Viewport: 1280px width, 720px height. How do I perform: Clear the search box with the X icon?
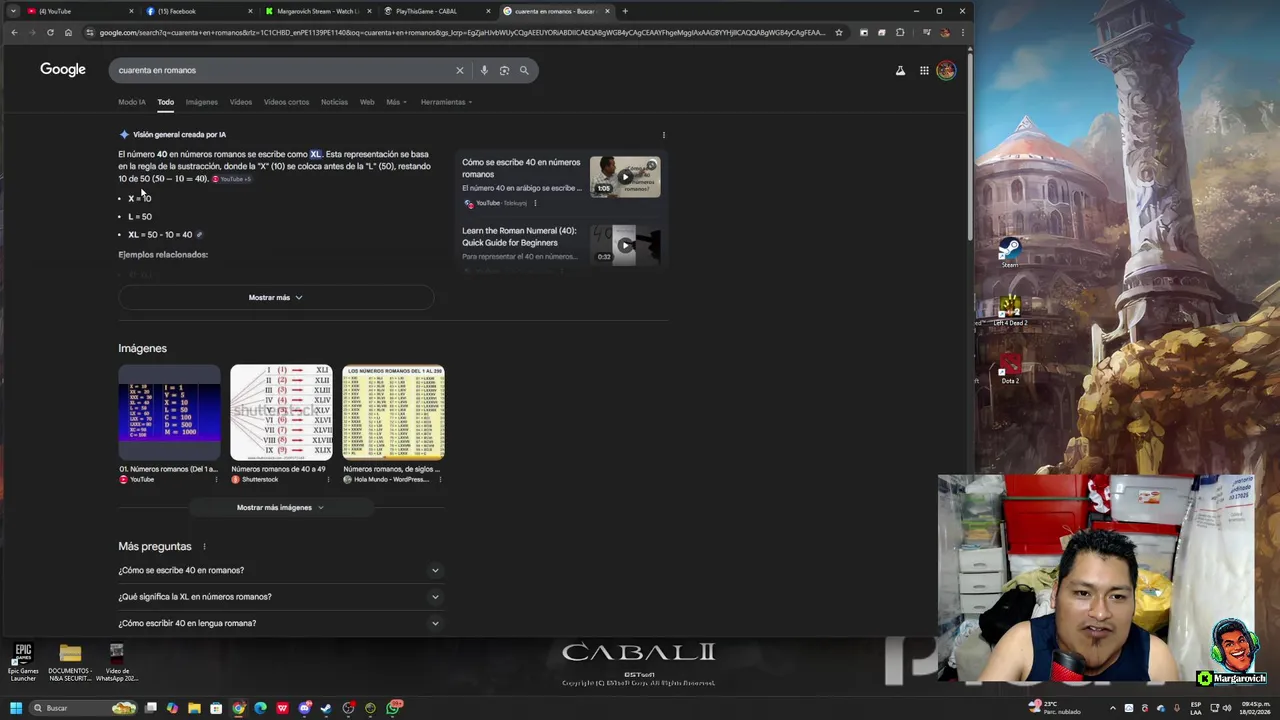click(x=460, y=70)
